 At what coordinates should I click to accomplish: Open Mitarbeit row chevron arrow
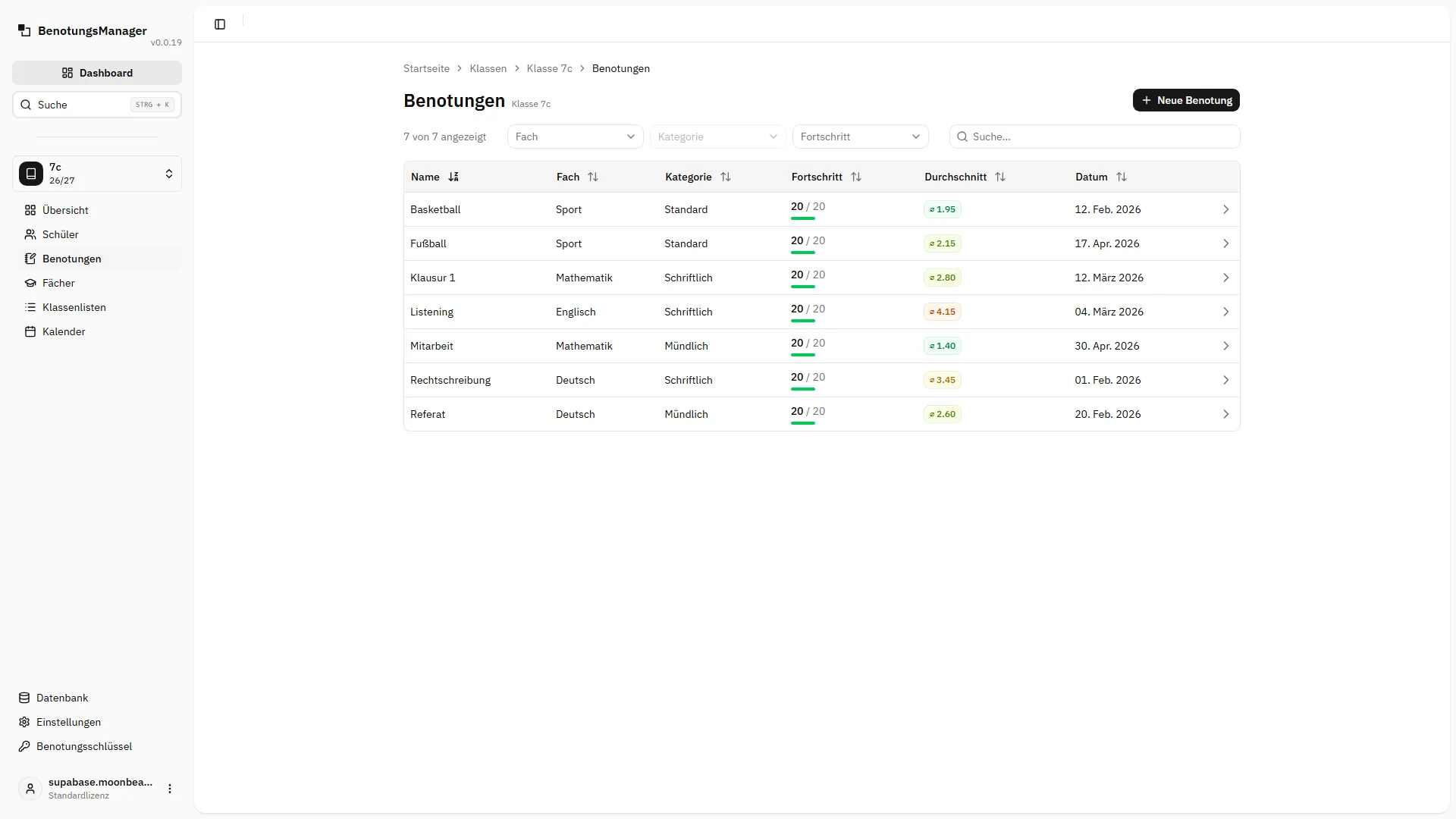[x=1225, y=346]
